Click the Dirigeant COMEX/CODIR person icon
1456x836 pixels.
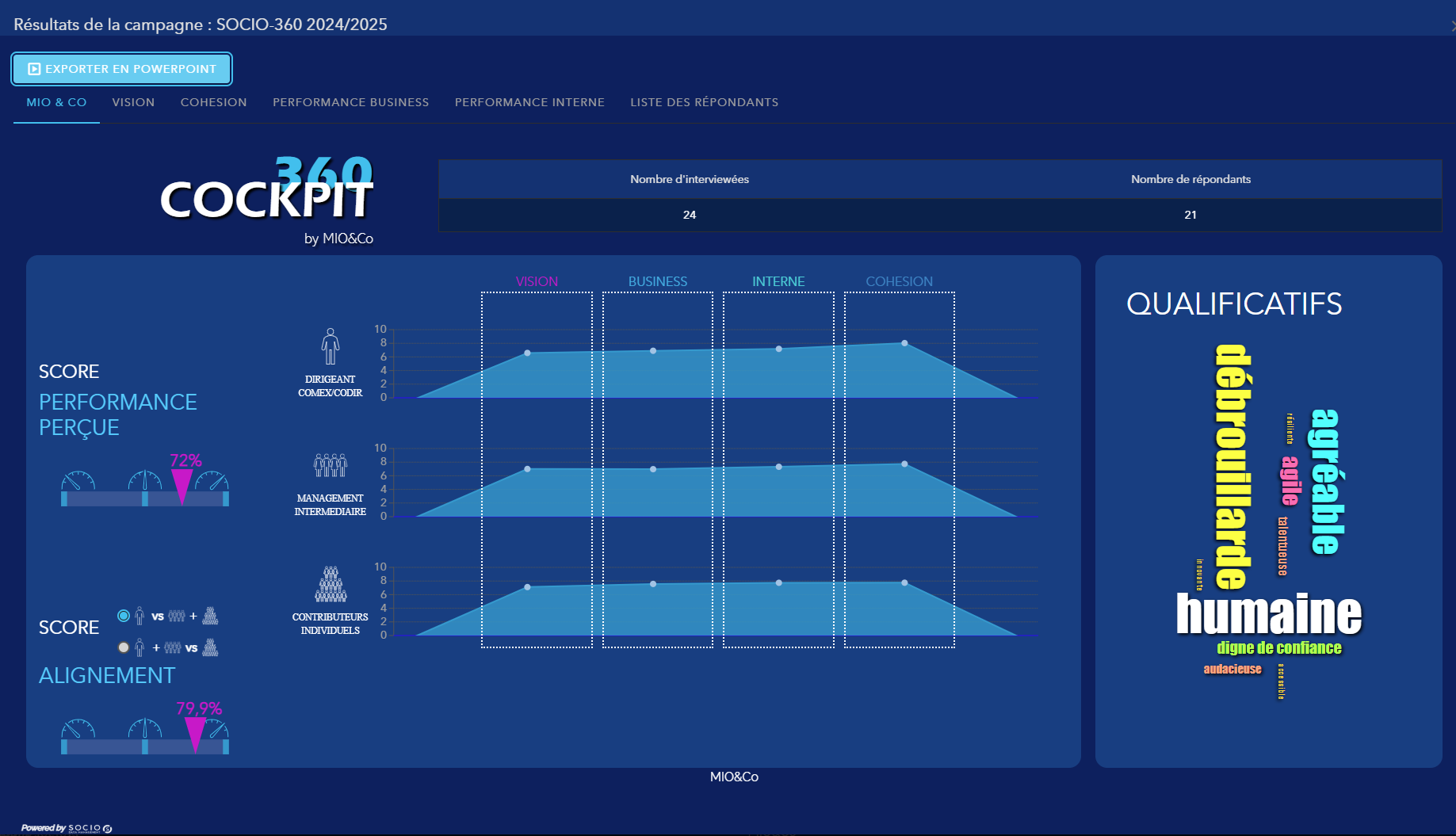(331, 346)
